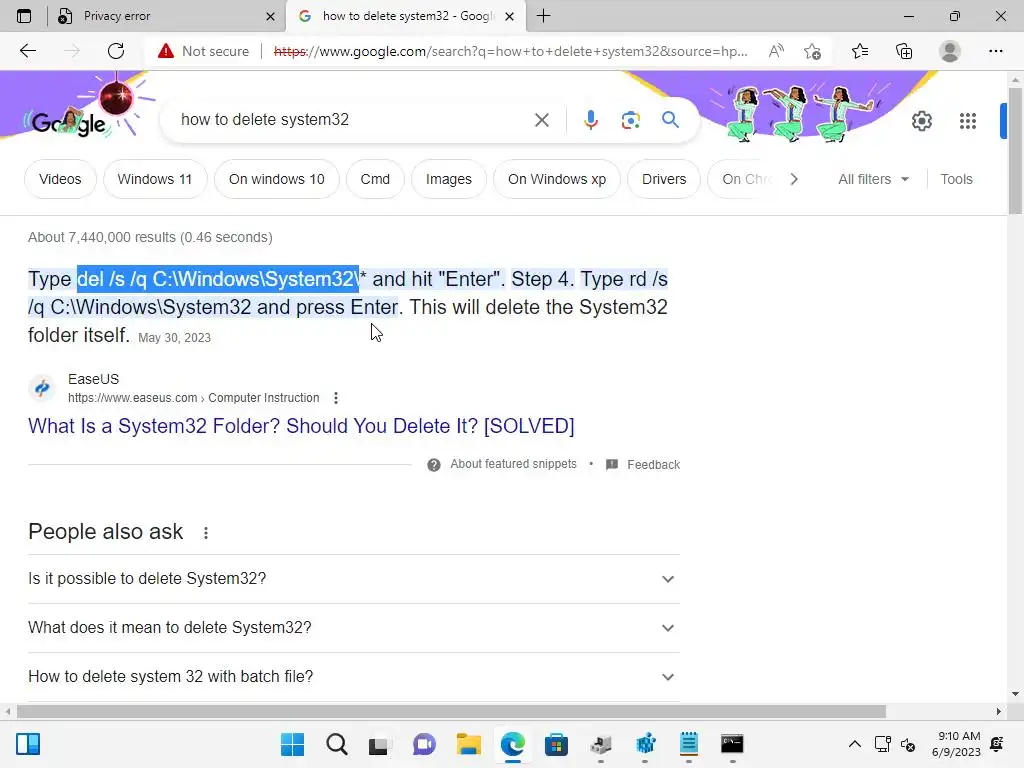
Task: Search by image with Google Lens
Action: pyautogui.click(x=630, y=120)
